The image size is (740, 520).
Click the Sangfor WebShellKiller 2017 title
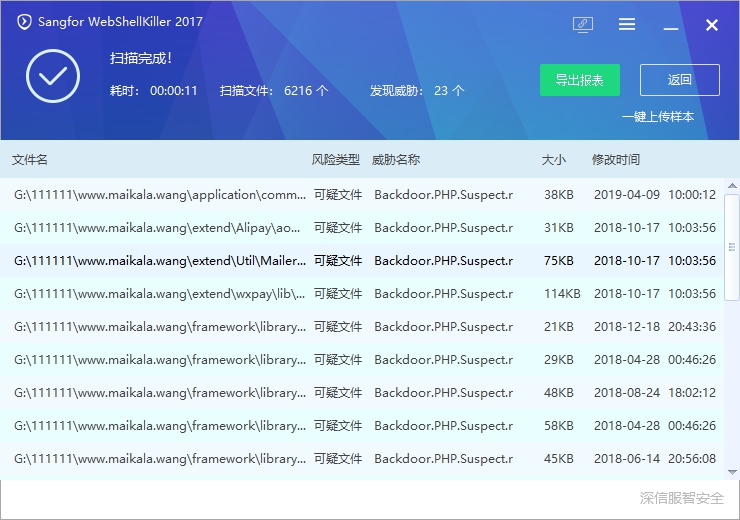point(120,22)
